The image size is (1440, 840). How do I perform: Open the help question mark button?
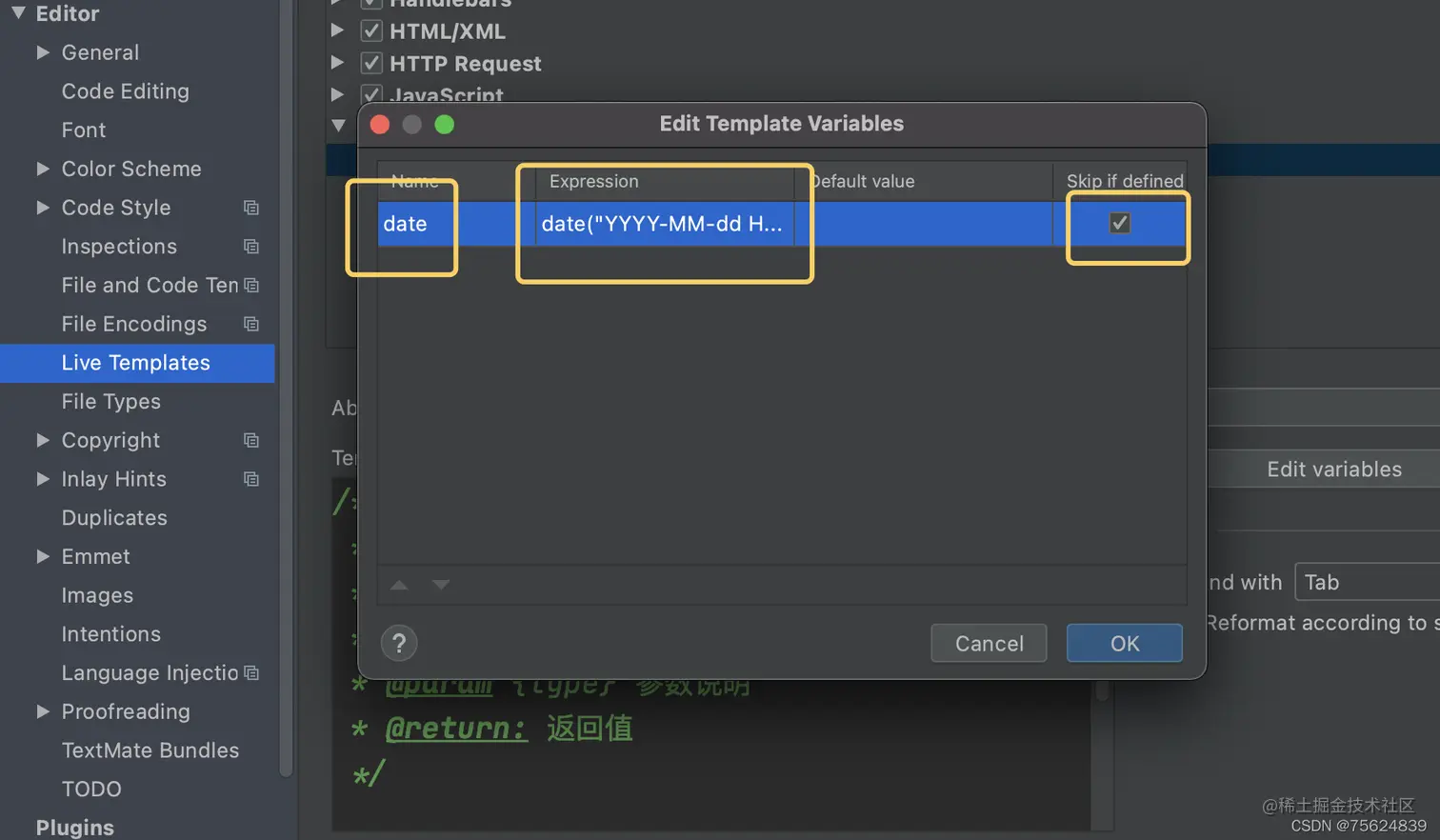pyautogui.click(x=399, y=644)
